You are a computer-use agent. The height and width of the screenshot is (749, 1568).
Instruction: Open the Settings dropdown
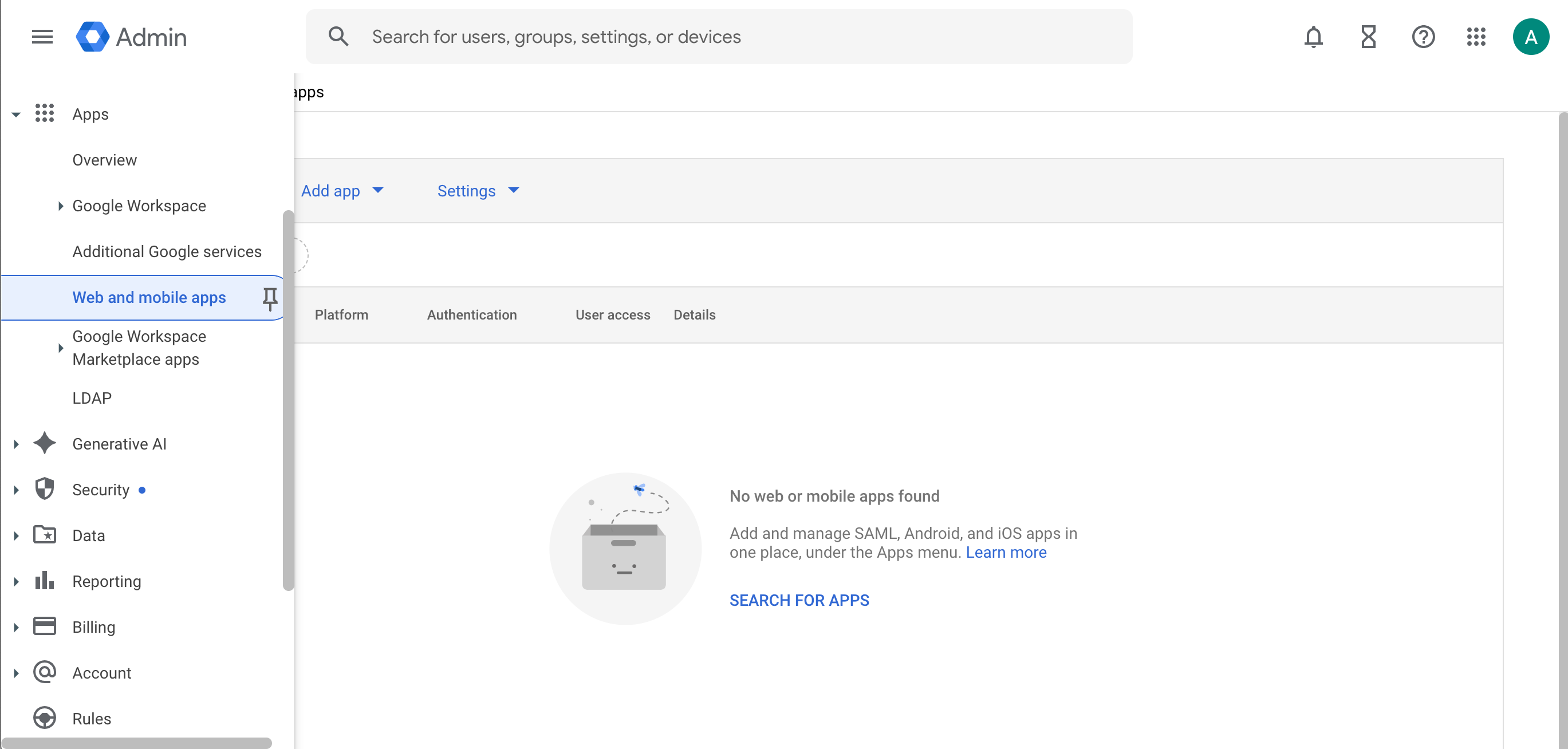coord(478,191)
